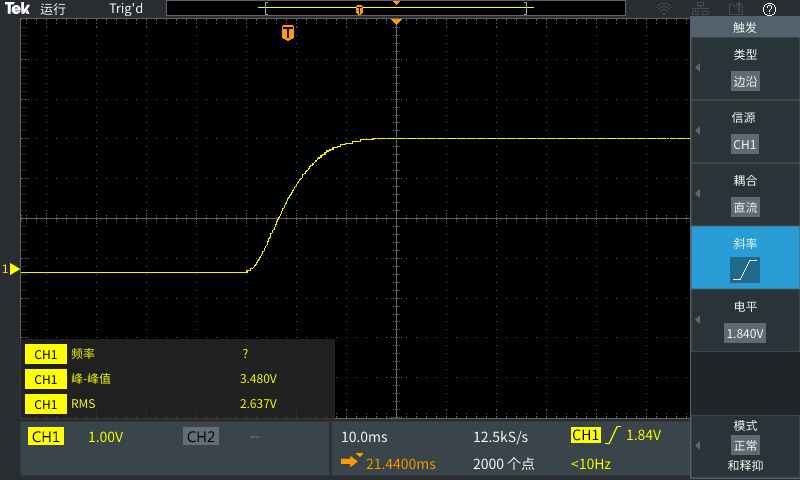Viewport: 800px width, 480px height.
Task: Toggle the CH2 channel badge
Action: pyautogui.click(x=200, y=437)
